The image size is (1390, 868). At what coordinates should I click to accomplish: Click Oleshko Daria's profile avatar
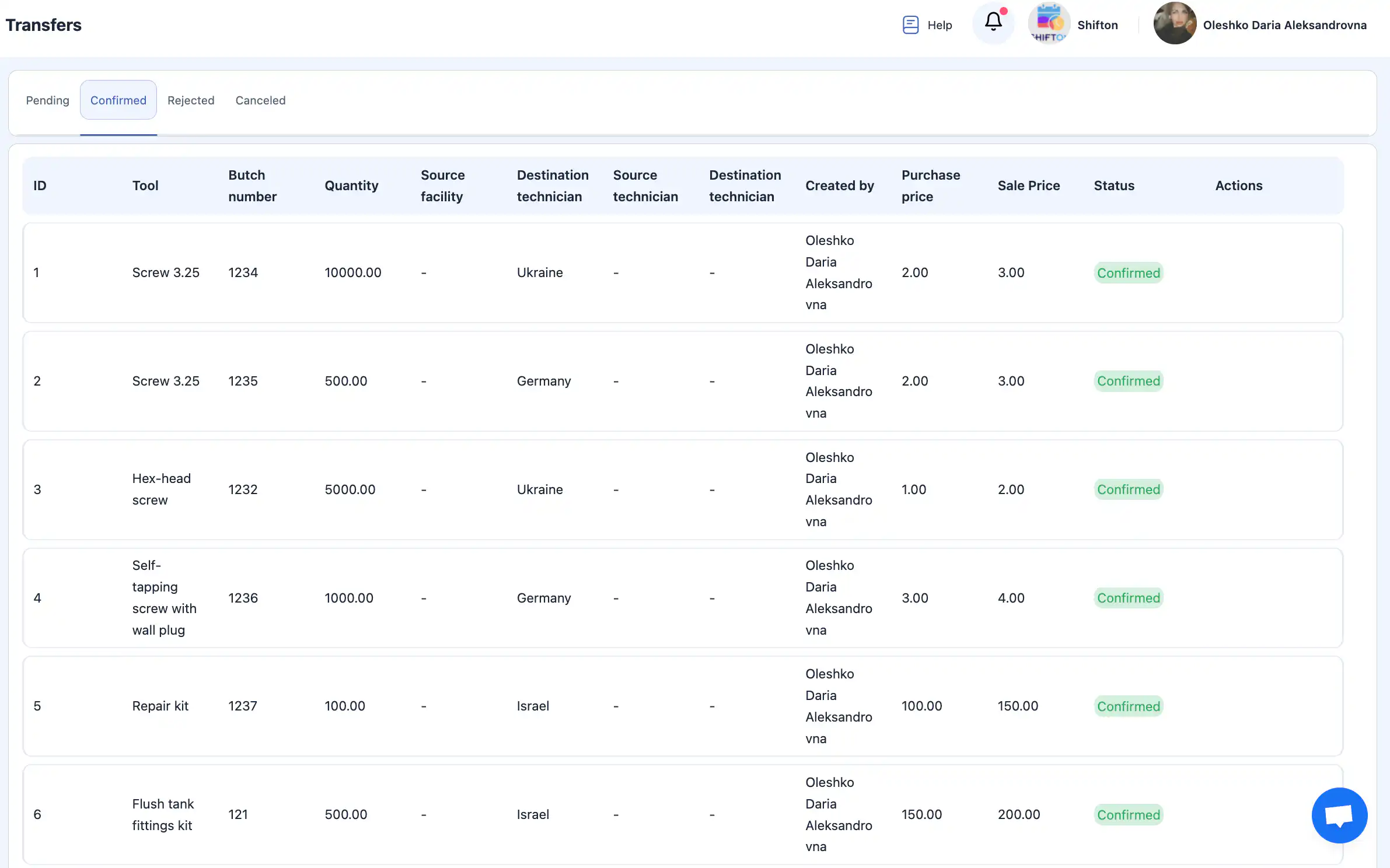(1175, 24)
